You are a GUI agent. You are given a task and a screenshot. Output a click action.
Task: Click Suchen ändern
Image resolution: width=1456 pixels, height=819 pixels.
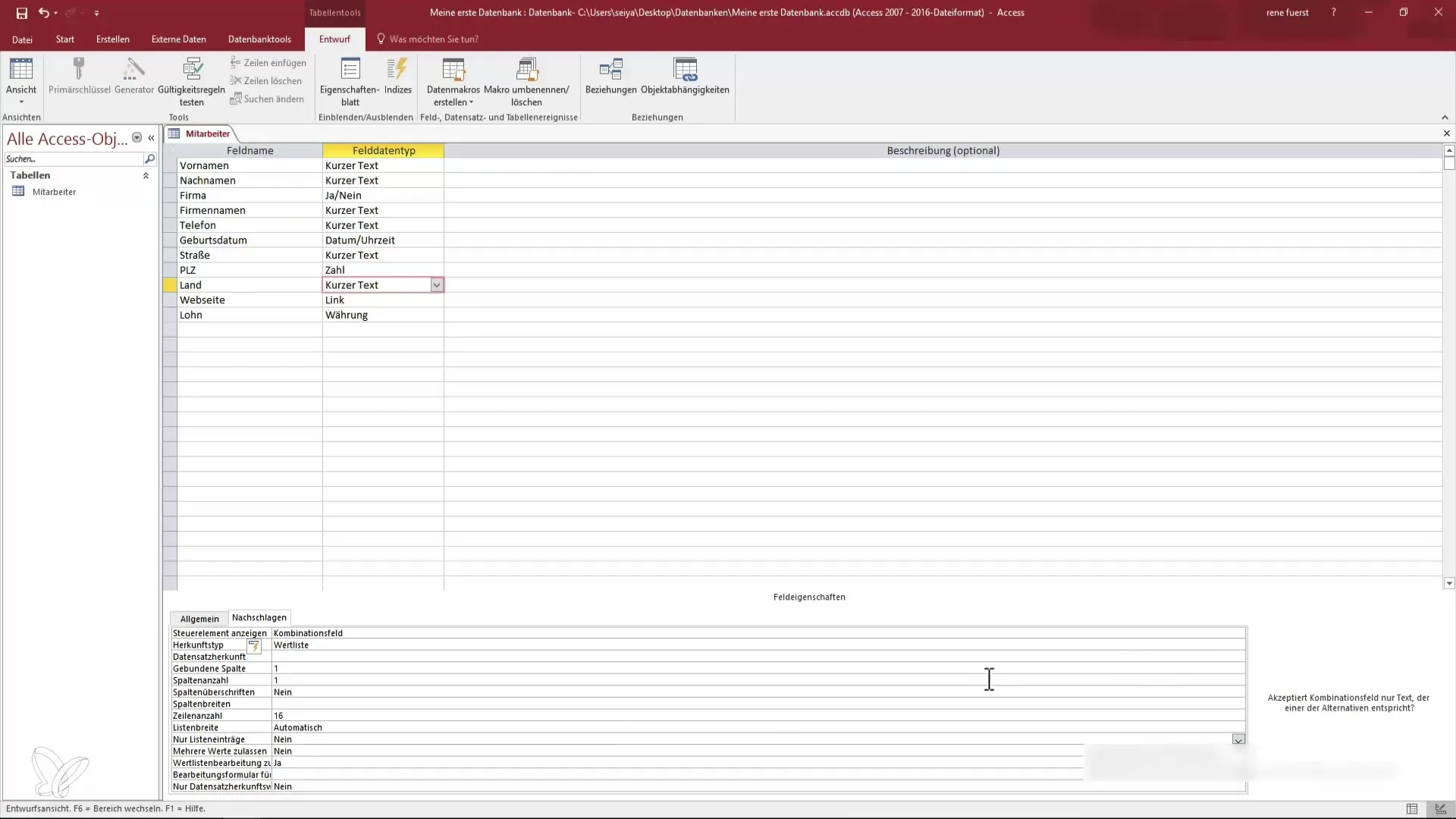[267, 99]
